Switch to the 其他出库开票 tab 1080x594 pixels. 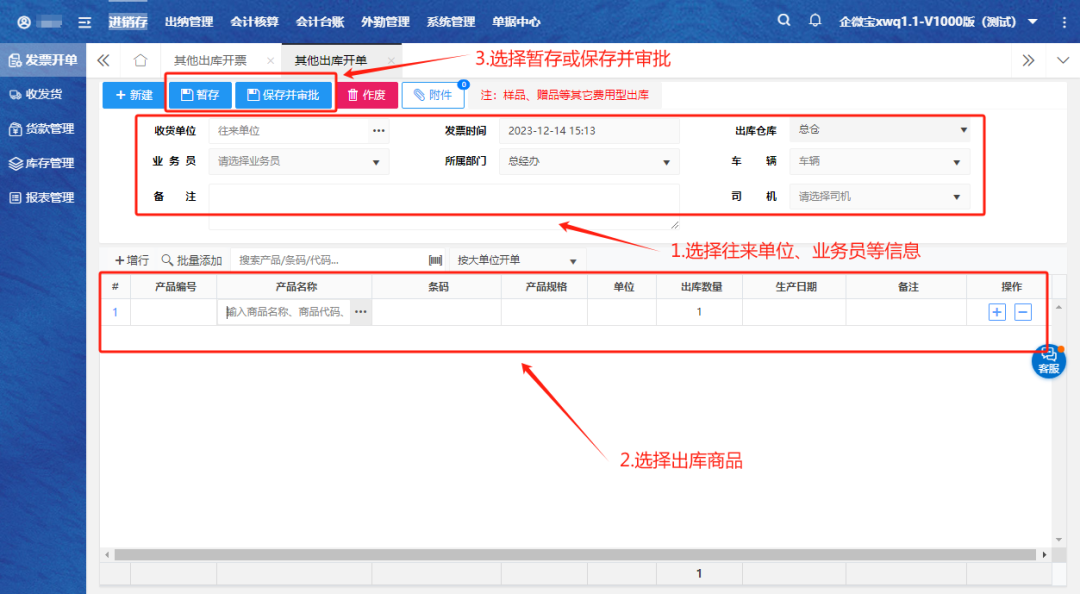210,61
